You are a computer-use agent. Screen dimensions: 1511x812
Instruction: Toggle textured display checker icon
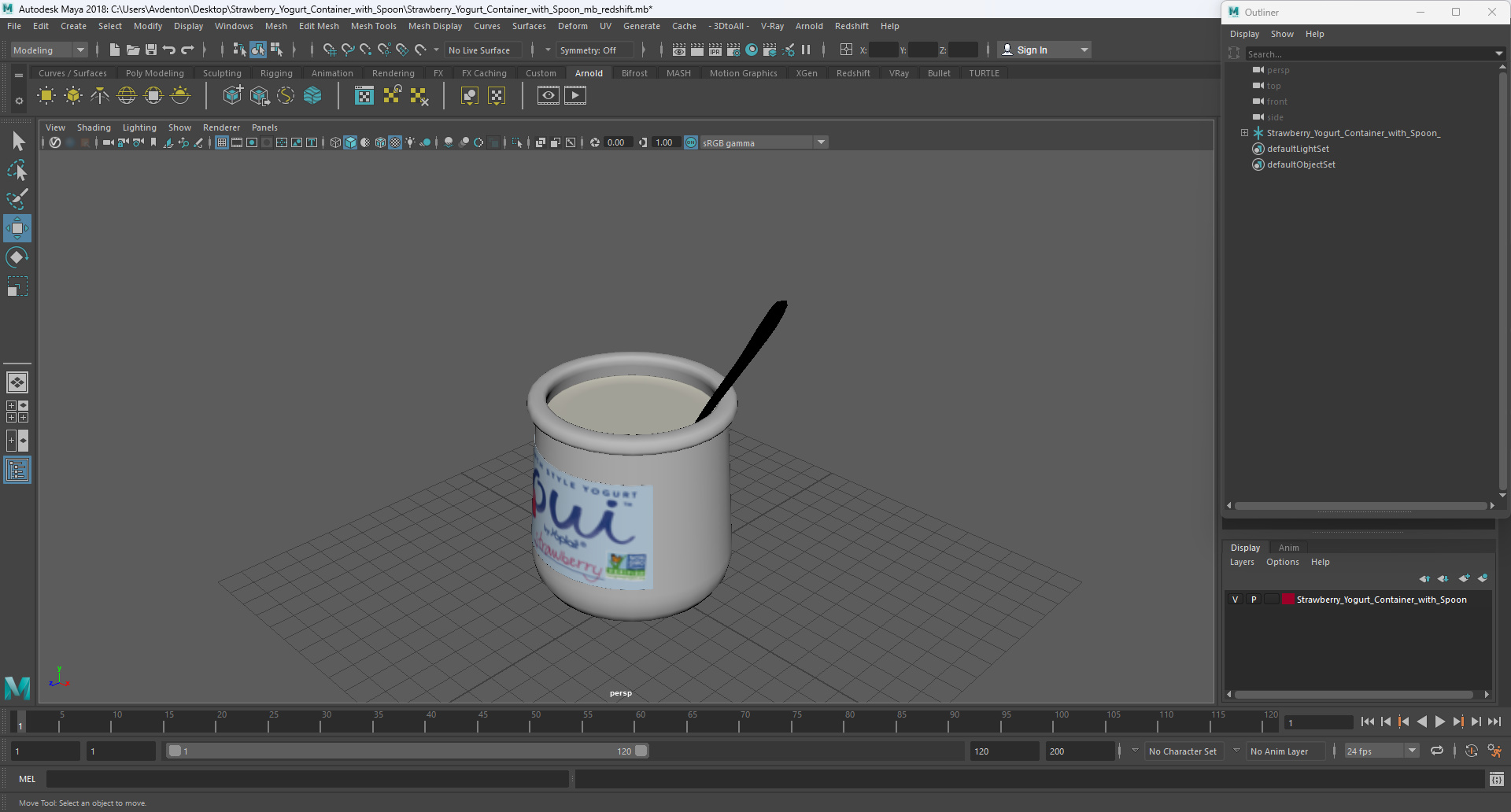(395, 142)
